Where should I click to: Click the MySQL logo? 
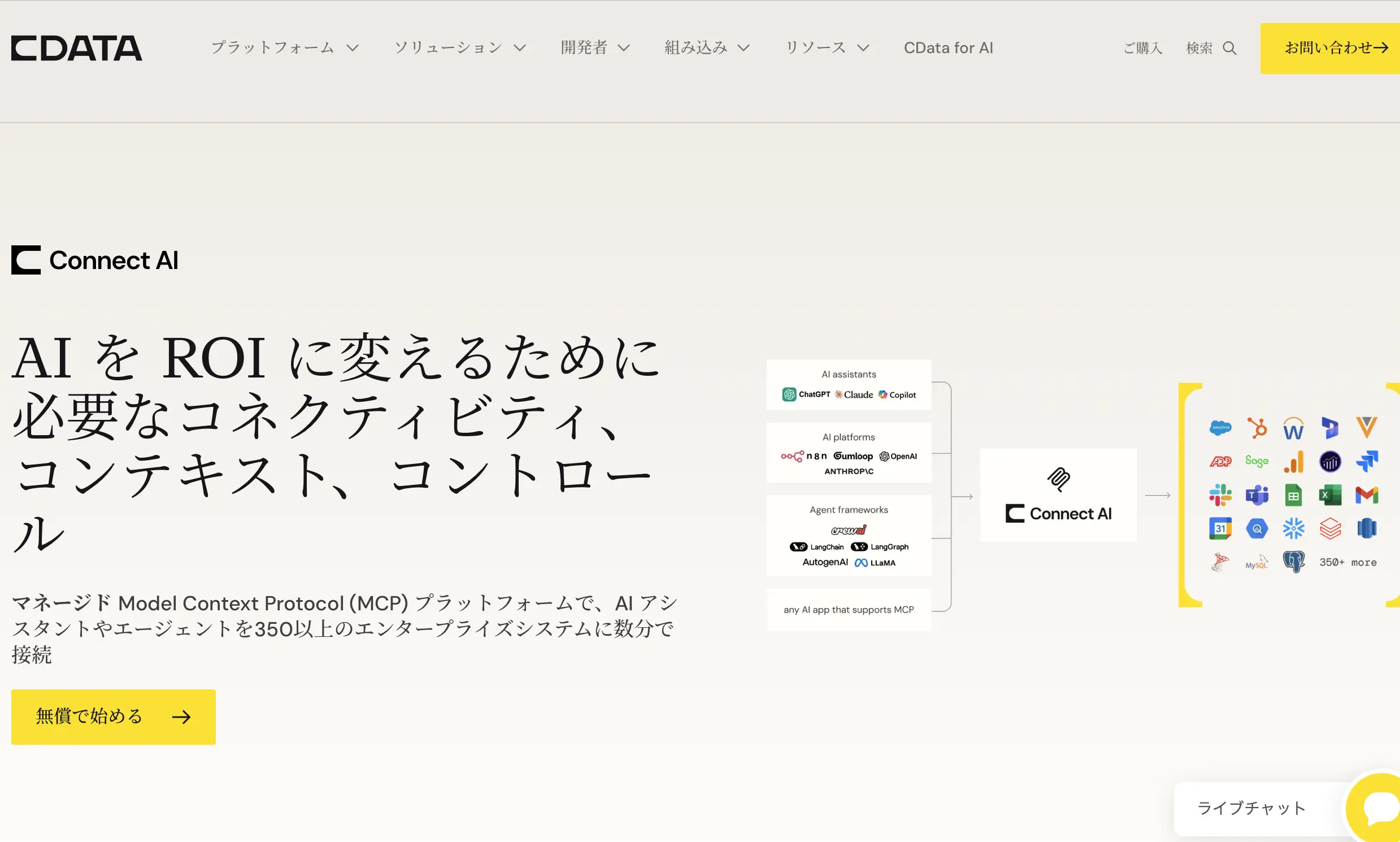point(1257,562)
